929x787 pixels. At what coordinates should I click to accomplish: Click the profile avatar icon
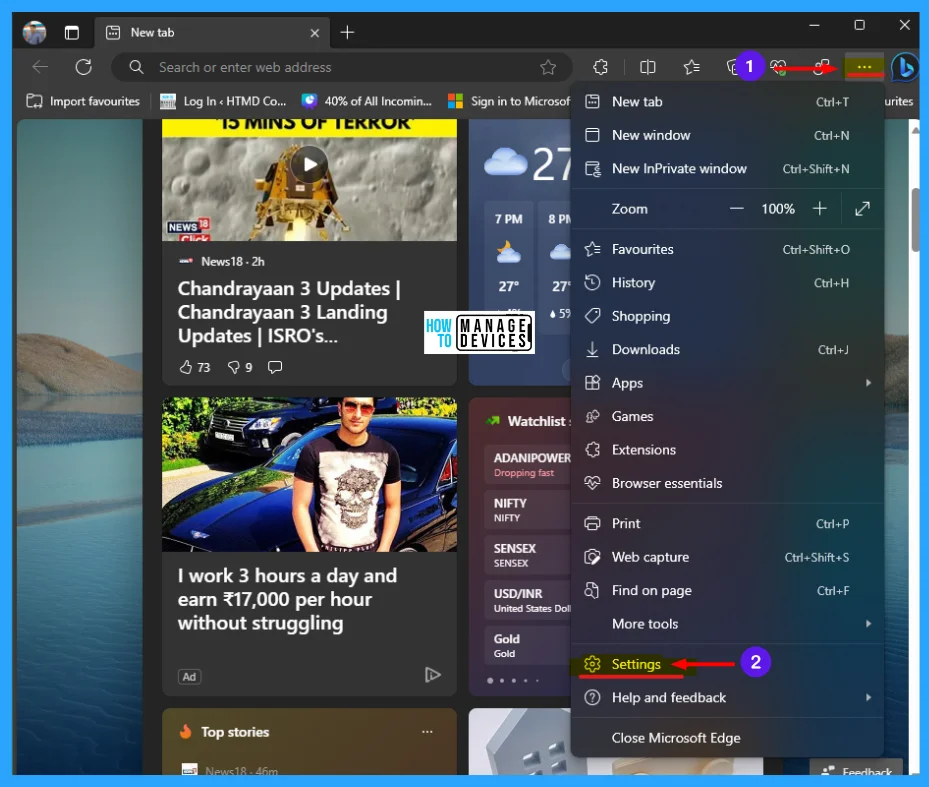click(34, 32)
